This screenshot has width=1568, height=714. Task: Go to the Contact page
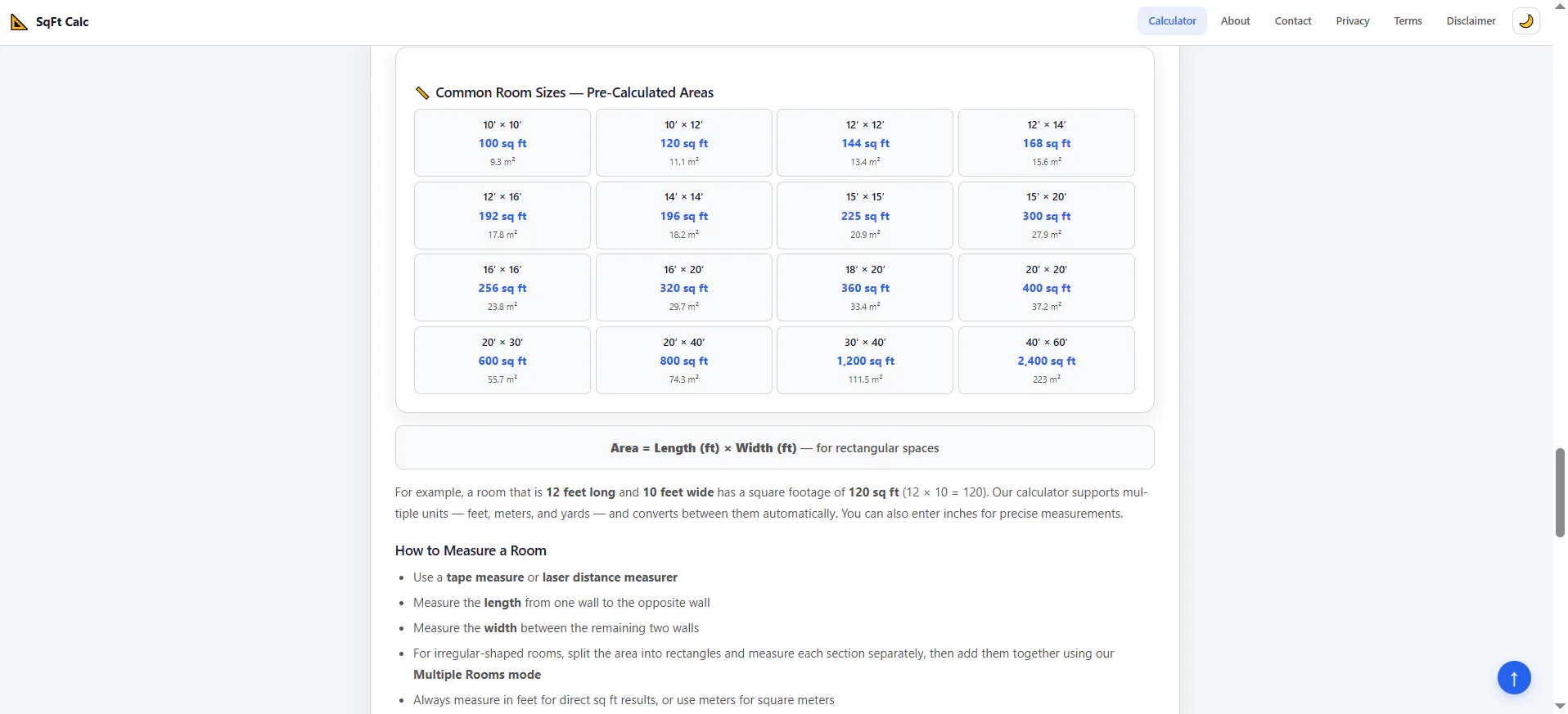(x=1292, y=21)
